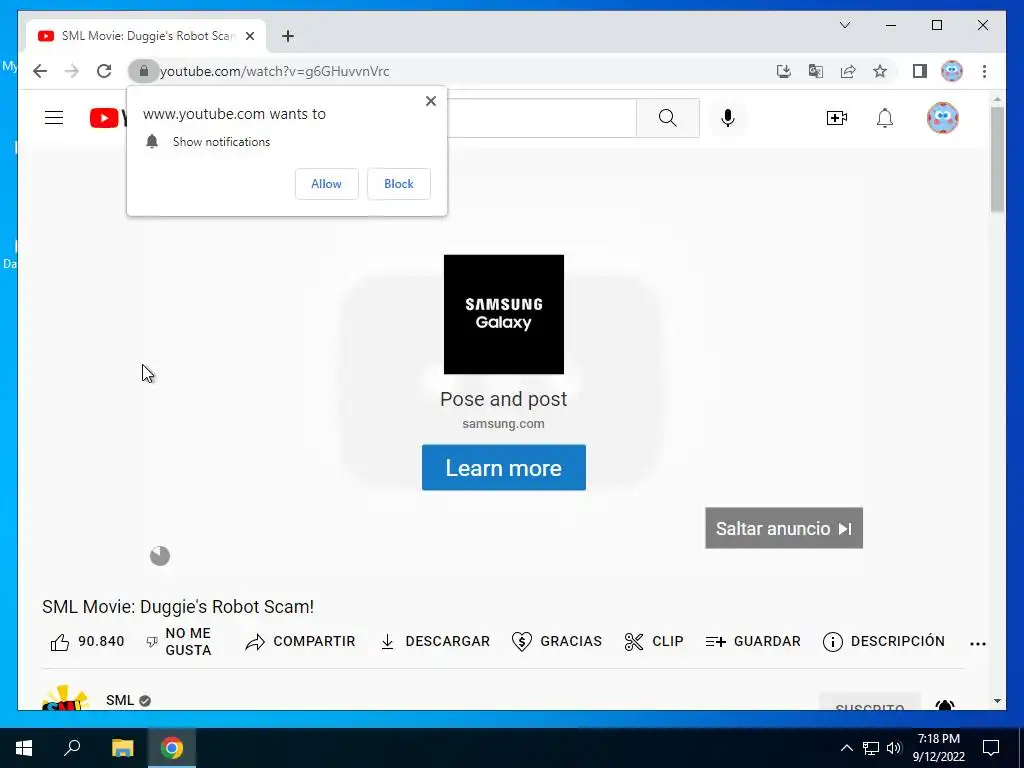Viewport: 1024px width, 768px height.
Task: Show hidden system tray icons
Action: click(x=846, y=748)
